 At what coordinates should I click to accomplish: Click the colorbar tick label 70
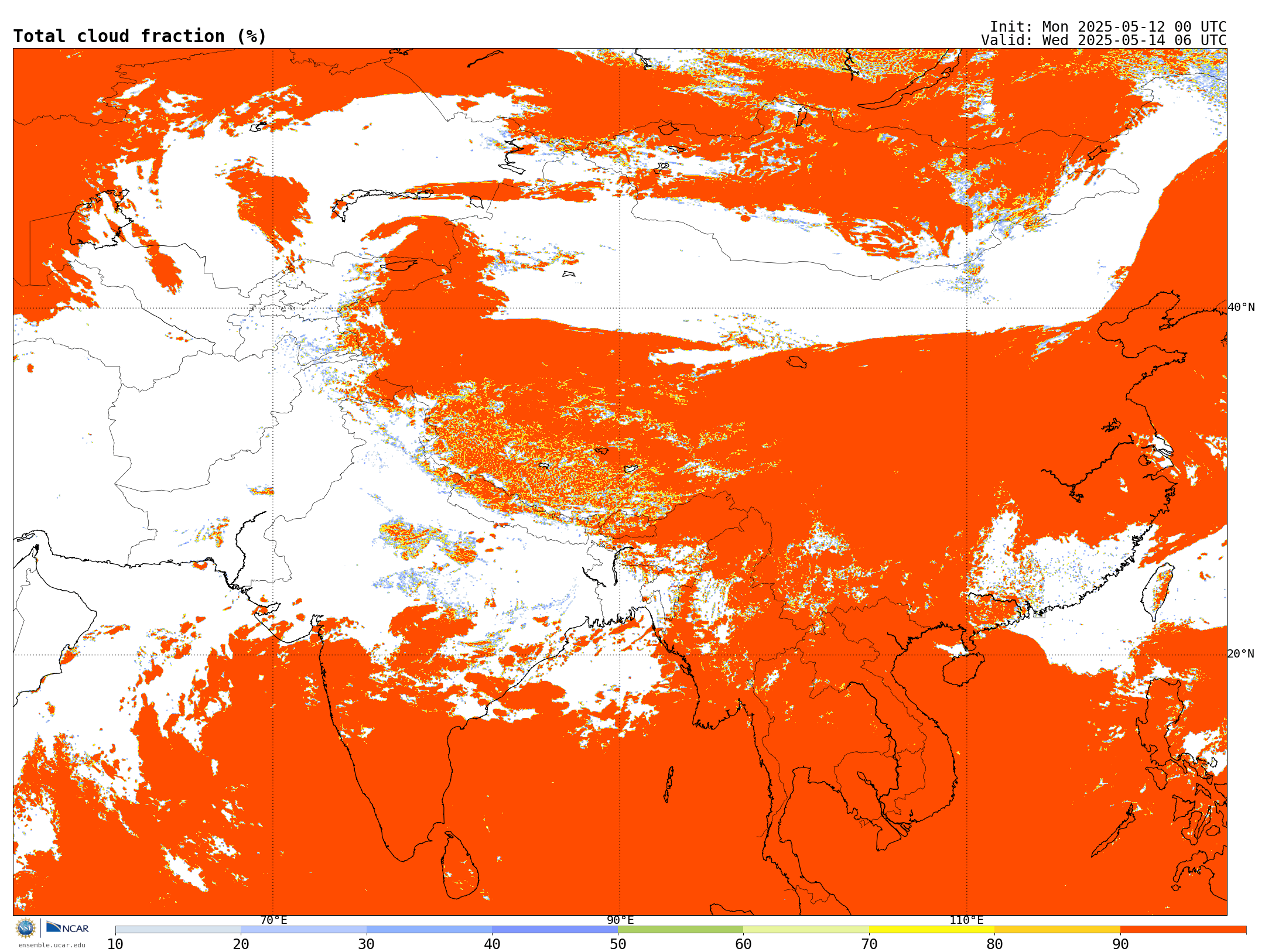869,944
